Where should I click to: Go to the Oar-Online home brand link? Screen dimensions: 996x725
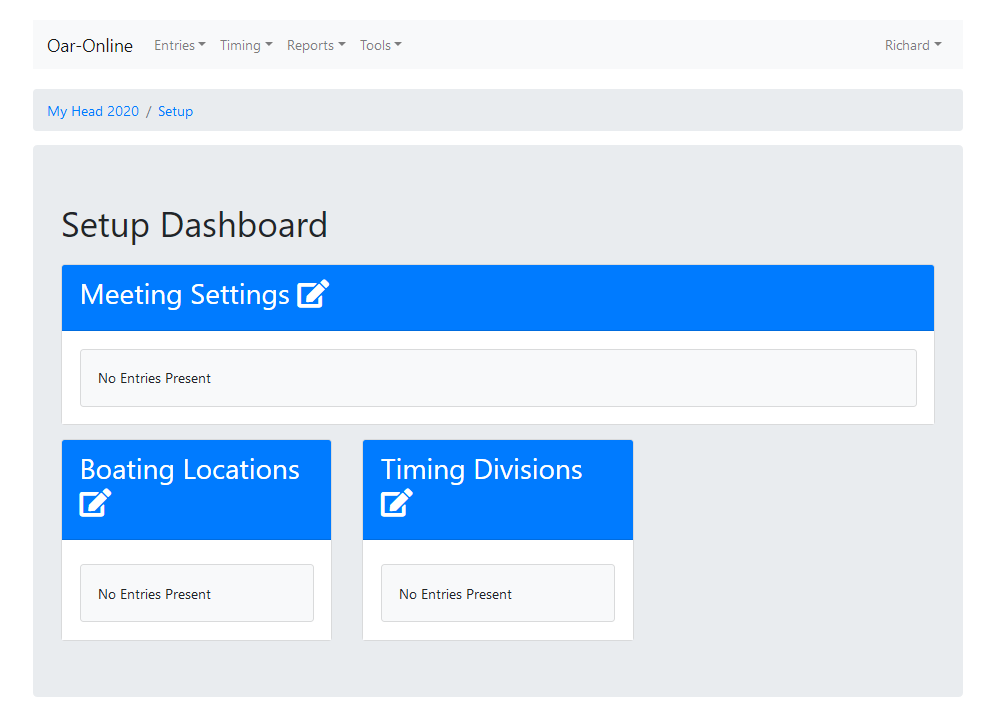(90, 45)
